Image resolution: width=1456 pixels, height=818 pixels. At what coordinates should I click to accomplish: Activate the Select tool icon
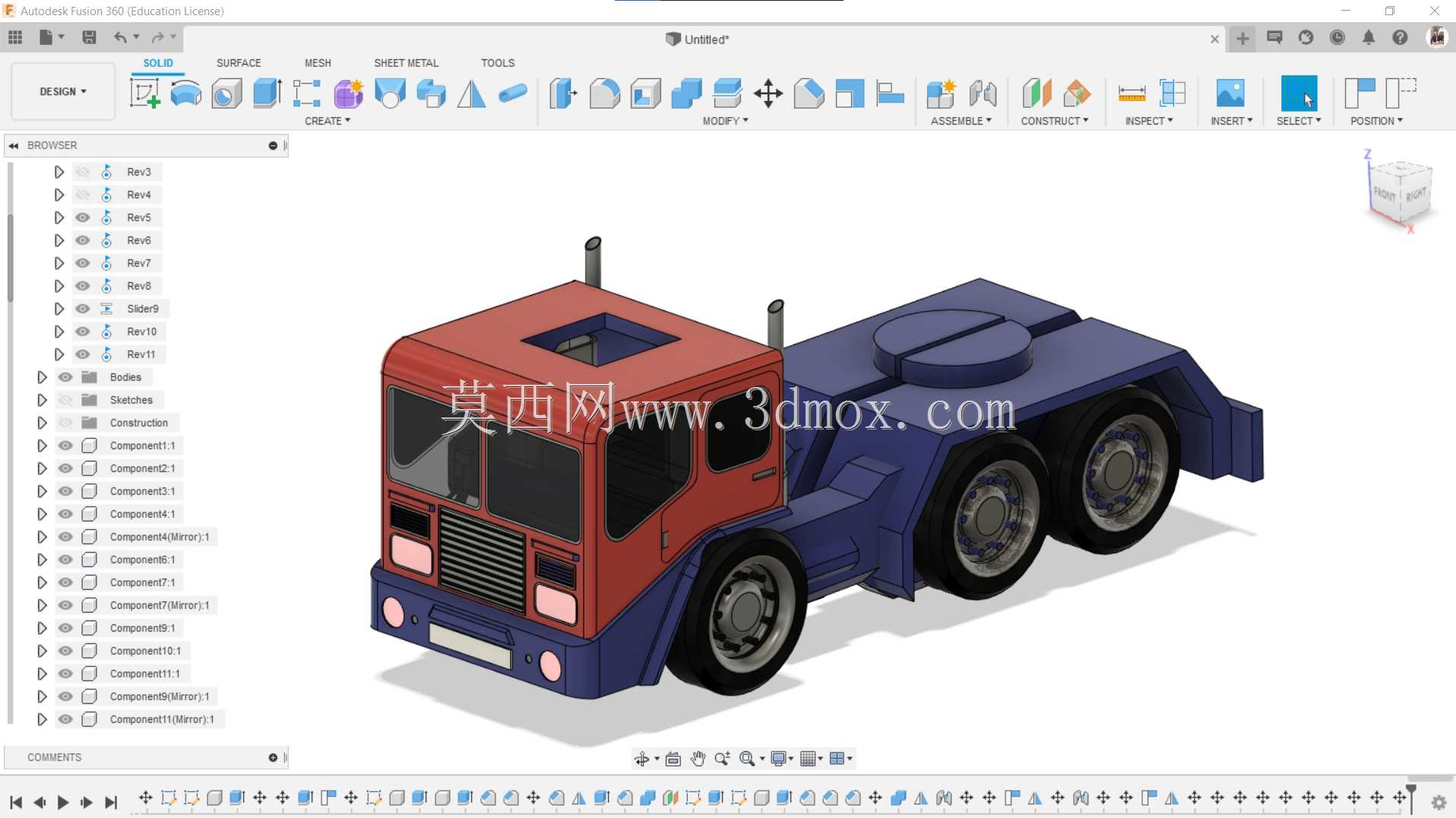point(1299,94)
